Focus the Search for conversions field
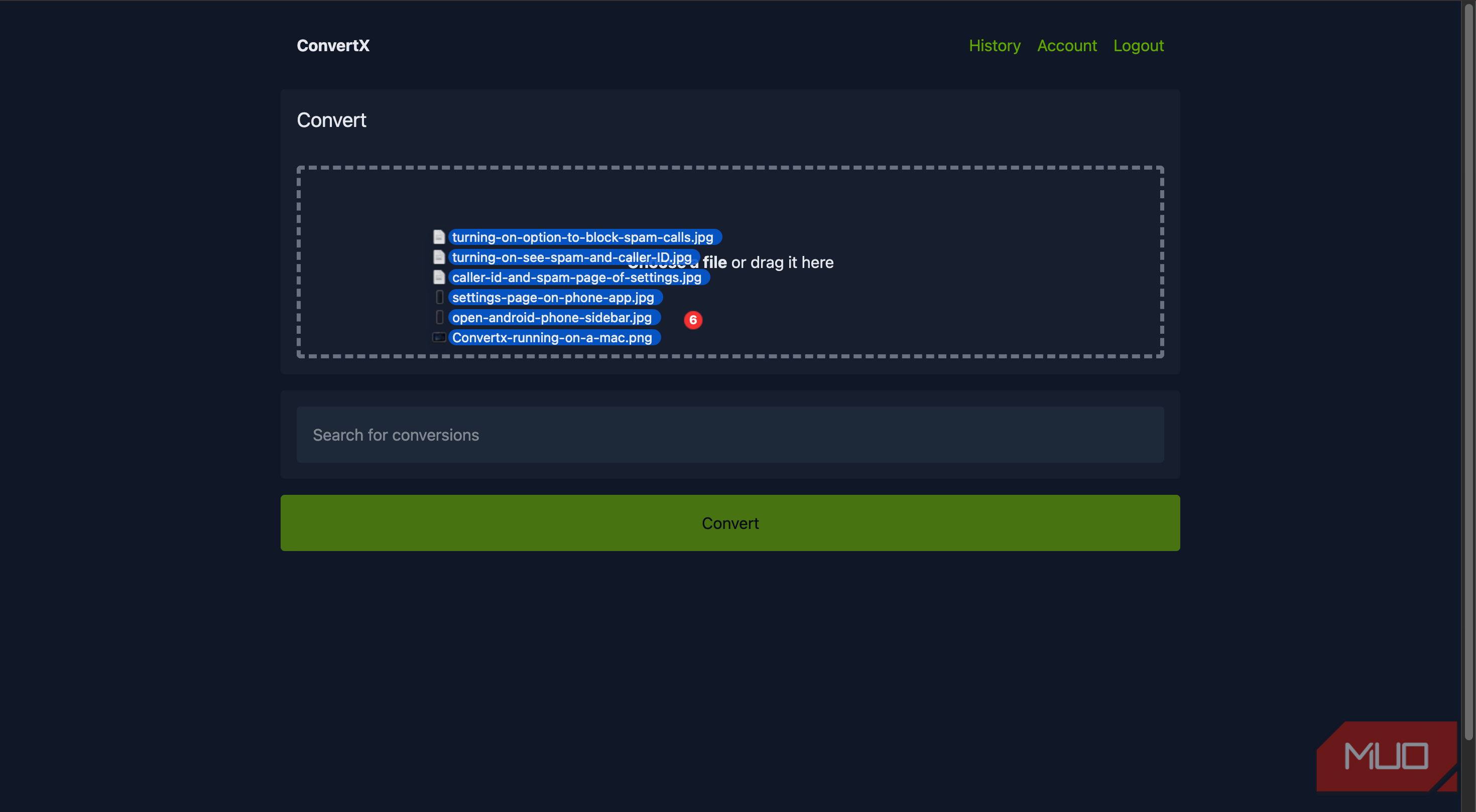This screenshot has height=812, width=1476. click(730, 435)
